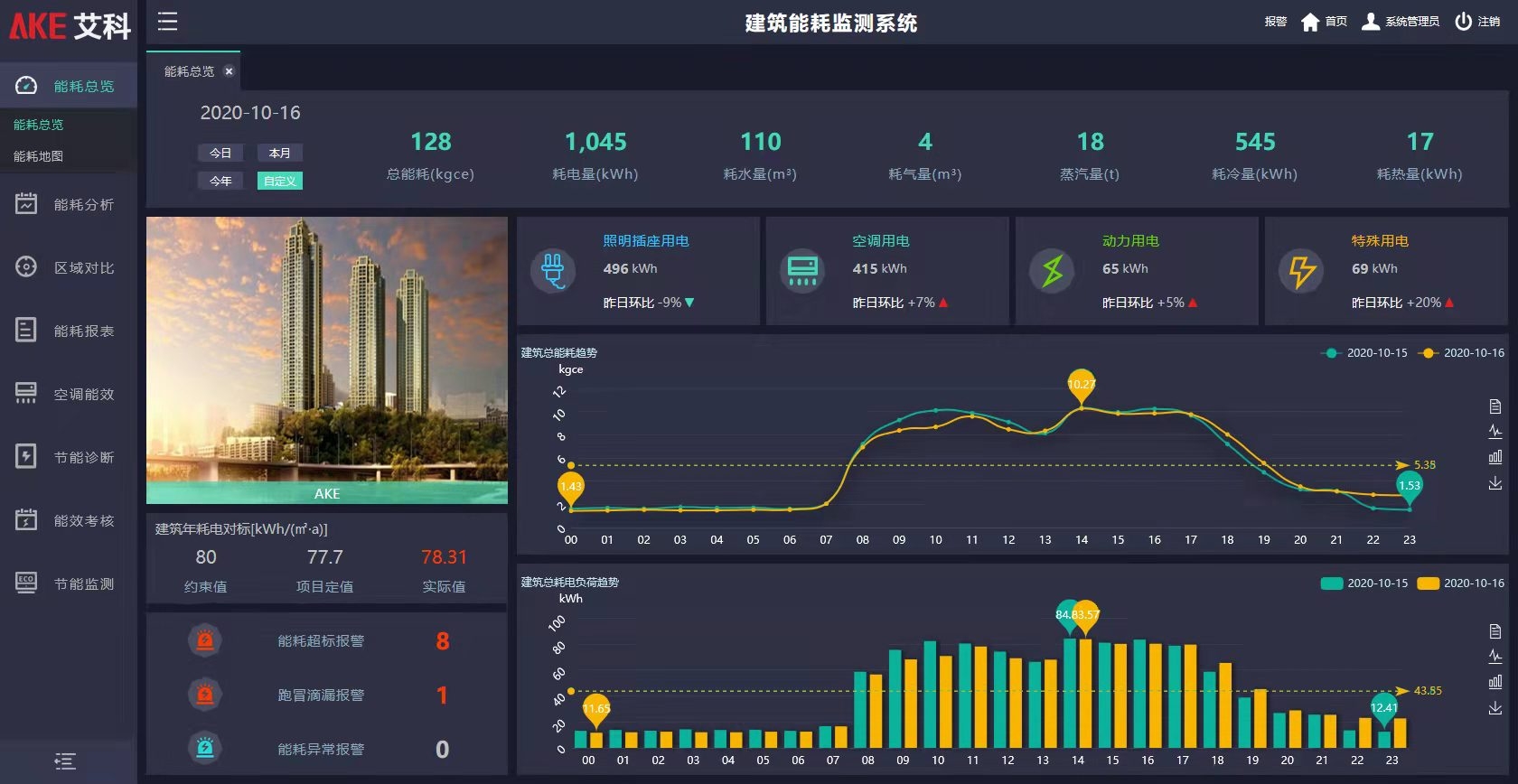Toggle 2020-10-16 series in kgce trend legend
1518x784 pixels.
[1462, 353]
